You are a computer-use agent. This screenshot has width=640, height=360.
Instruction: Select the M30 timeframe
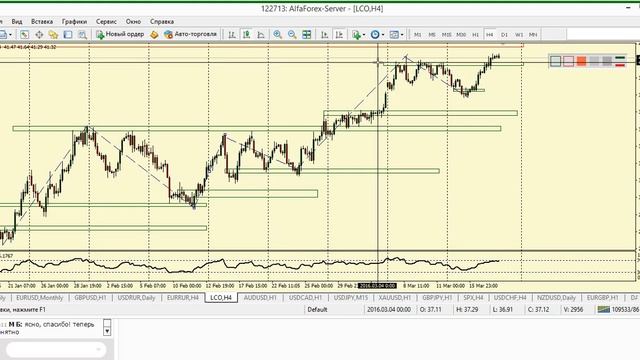click(x=461, y=35)
